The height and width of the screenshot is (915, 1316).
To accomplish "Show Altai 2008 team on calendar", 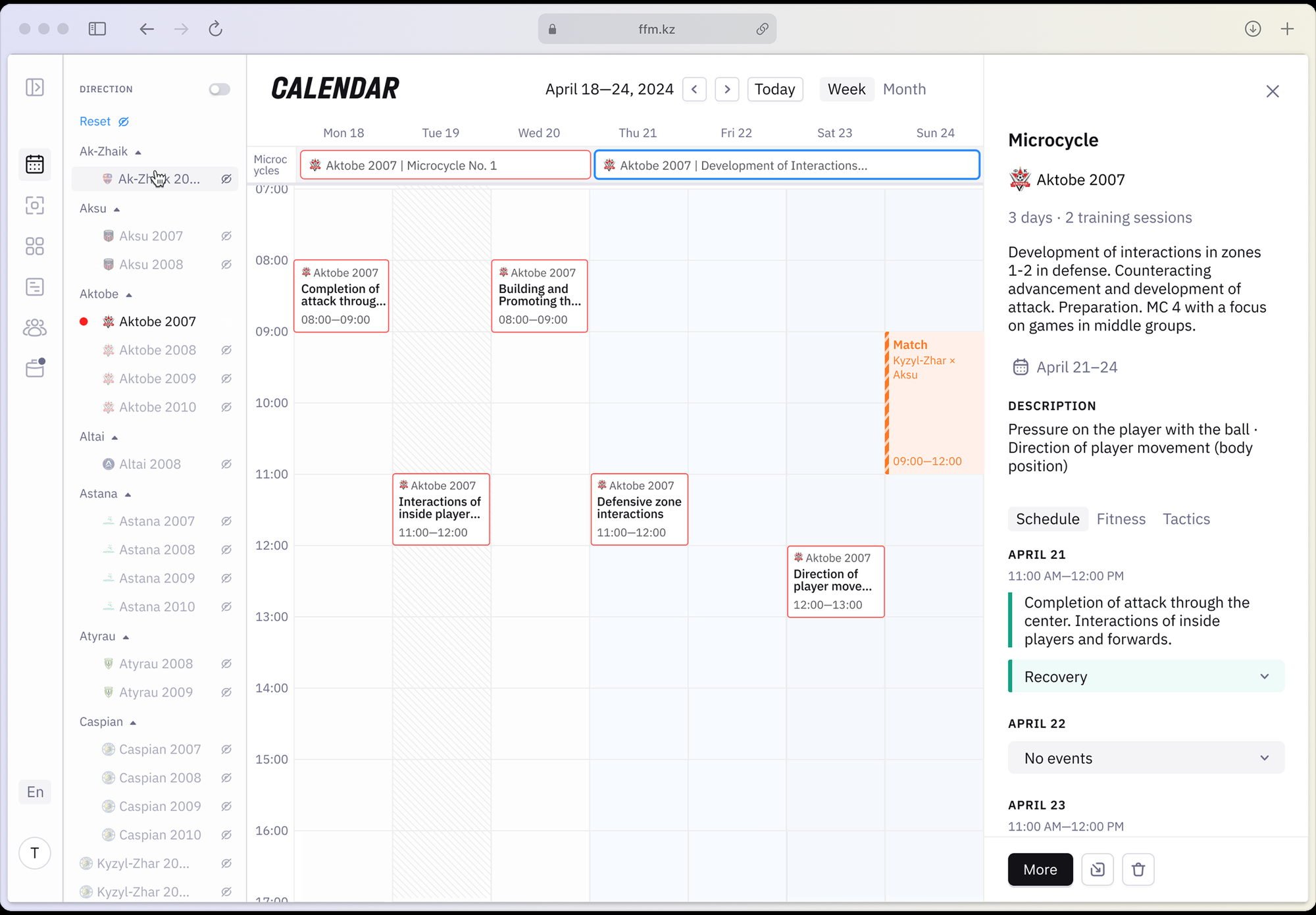I will click(x=226, y=464).
